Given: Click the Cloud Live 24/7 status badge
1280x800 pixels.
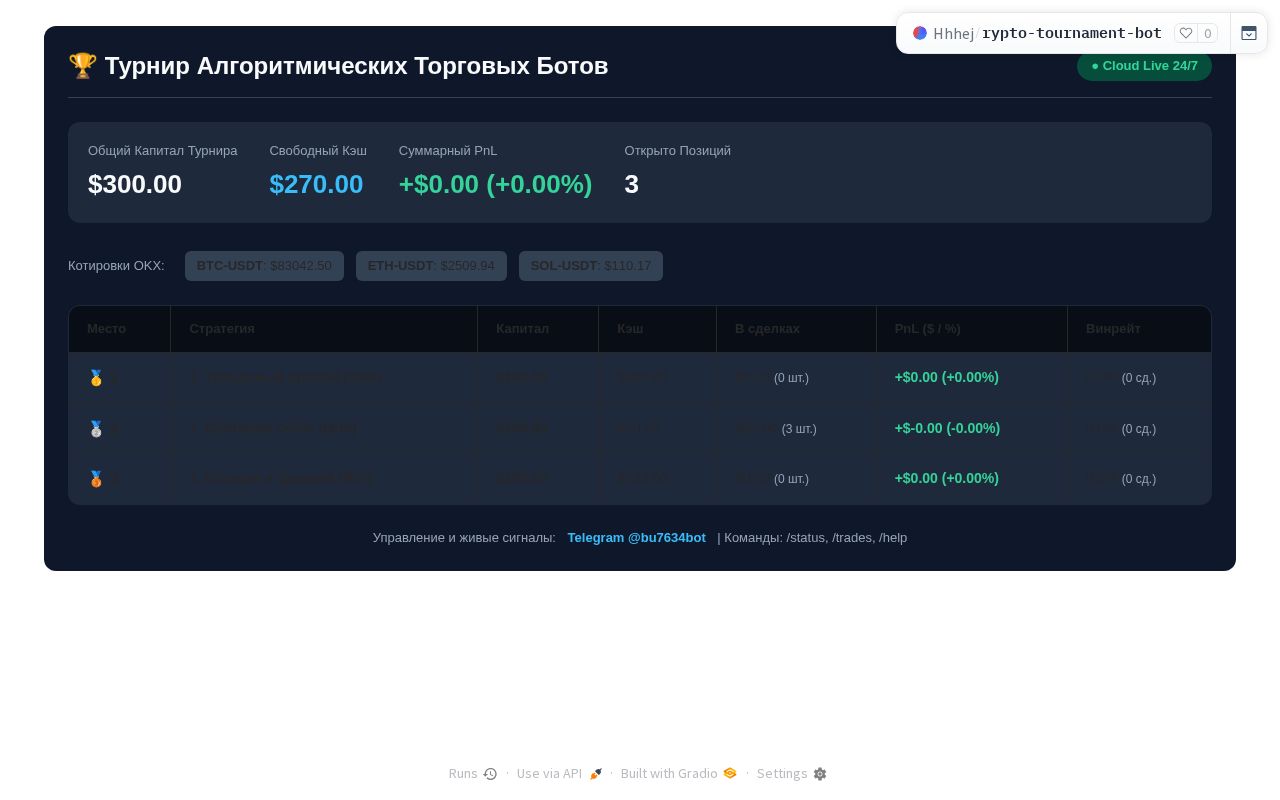Looking at the screenshot, I should pyautogui.click(x=1144, y=66).
